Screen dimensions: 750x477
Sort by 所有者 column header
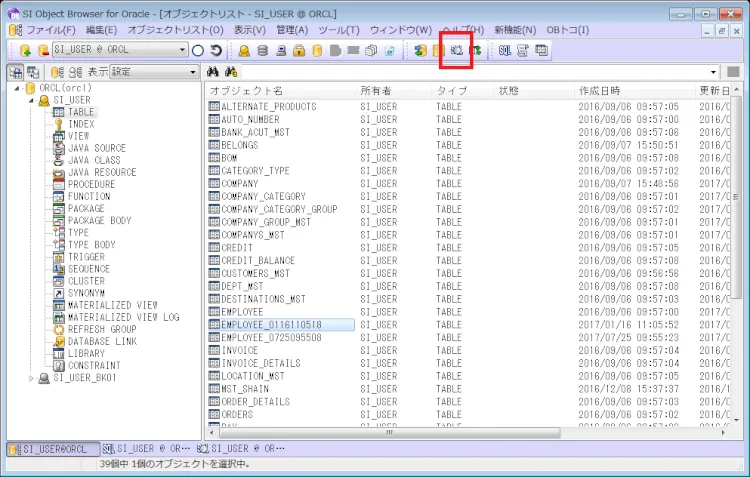[395, 91]
